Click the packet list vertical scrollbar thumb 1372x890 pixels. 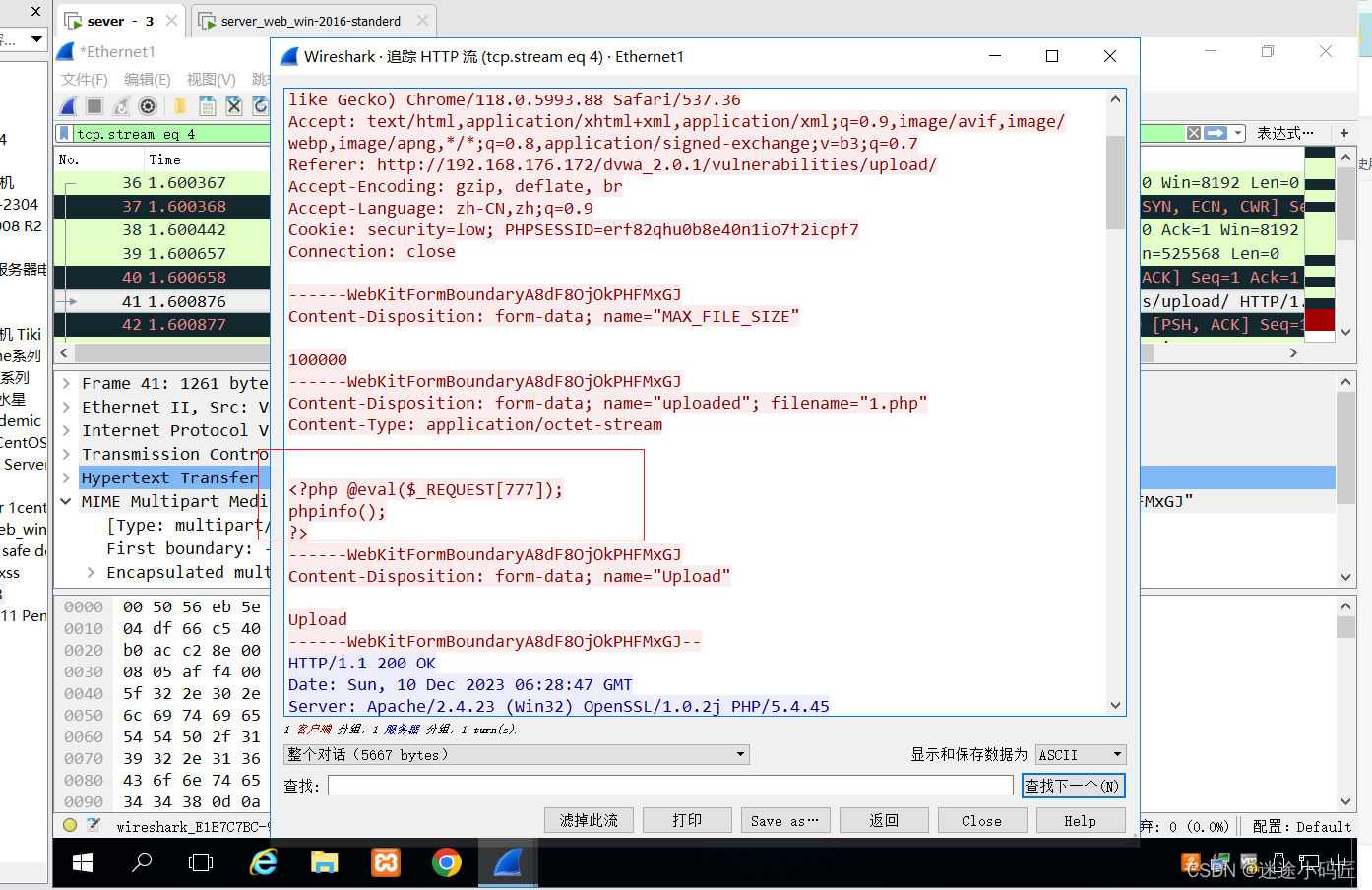[x=1345, y=203]
